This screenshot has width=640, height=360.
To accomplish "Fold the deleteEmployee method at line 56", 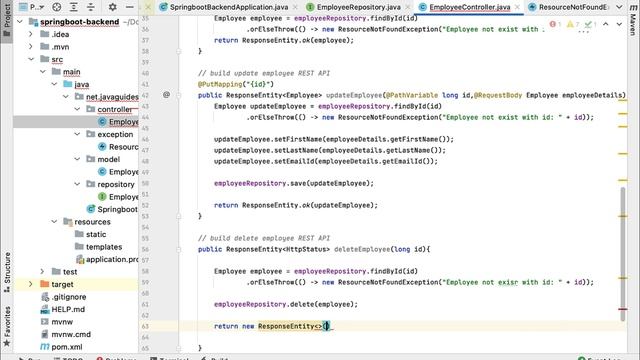I will pyautogui.click(x=179, y=249).
